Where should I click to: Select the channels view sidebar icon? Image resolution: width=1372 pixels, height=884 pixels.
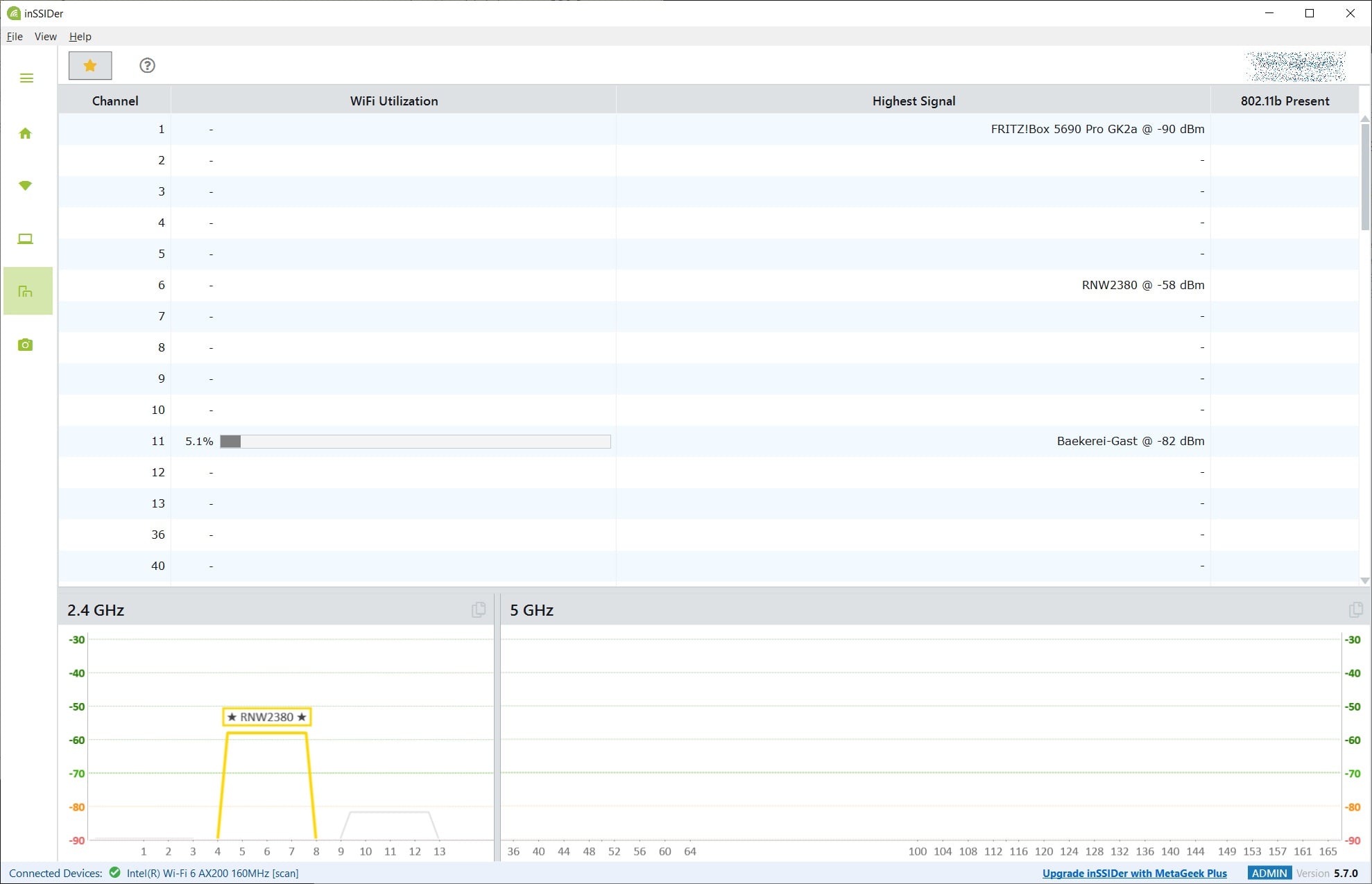28,291
